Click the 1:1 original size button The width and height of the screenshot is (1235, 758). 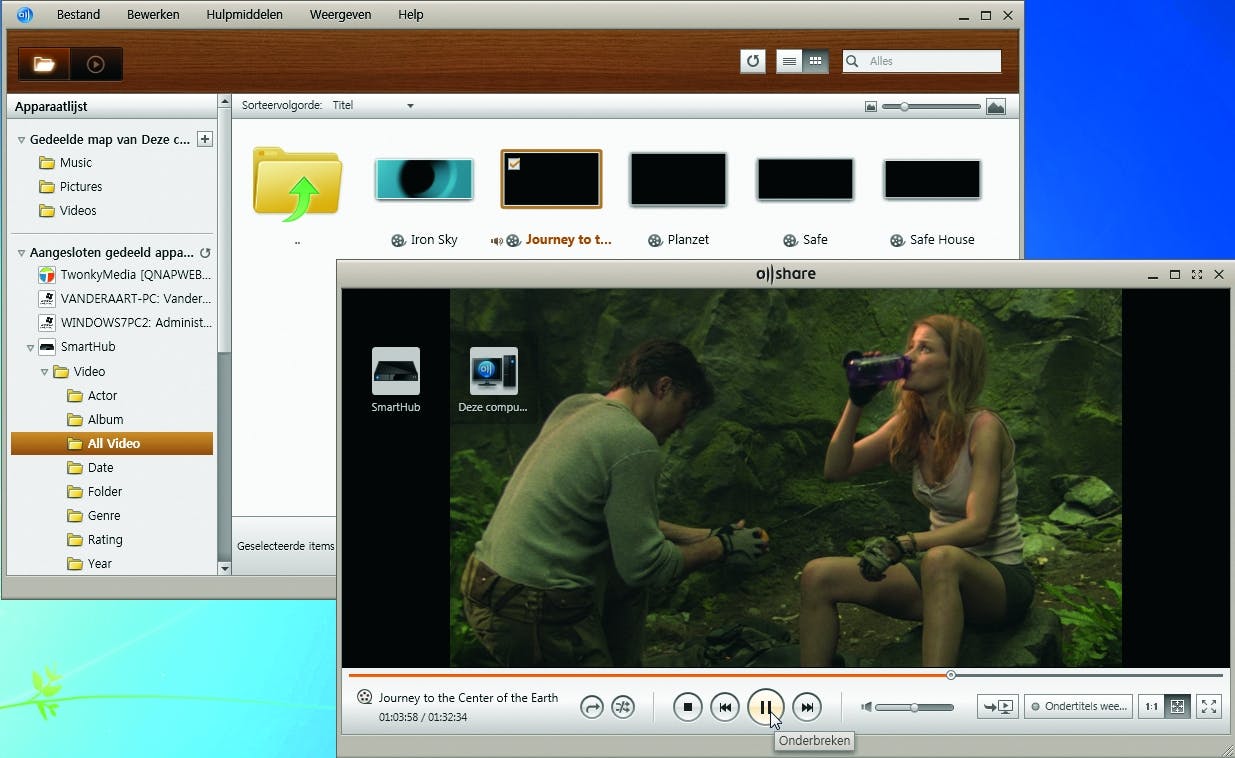pos(1151,706)
